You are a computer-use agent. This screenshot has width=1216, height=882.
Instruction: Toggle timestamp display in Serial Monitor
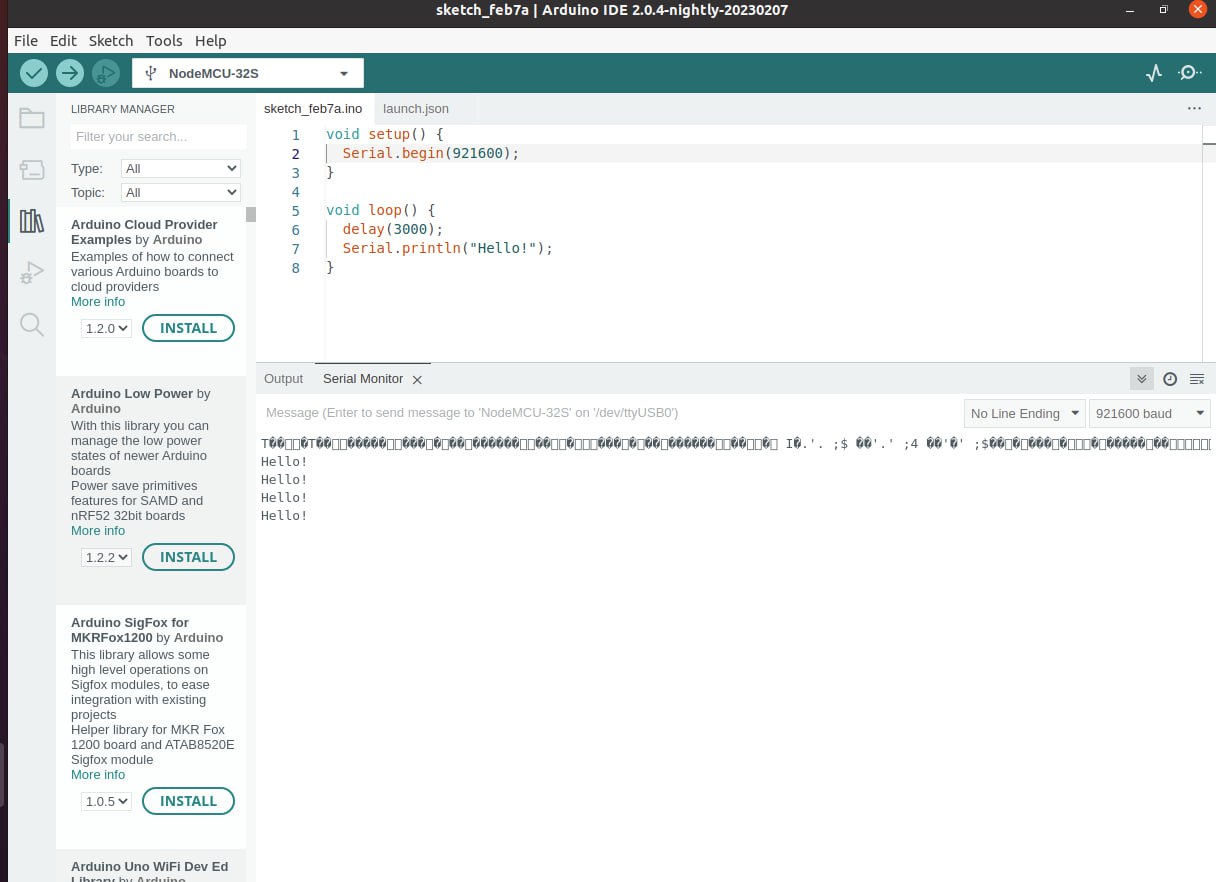coord(1170,379)
